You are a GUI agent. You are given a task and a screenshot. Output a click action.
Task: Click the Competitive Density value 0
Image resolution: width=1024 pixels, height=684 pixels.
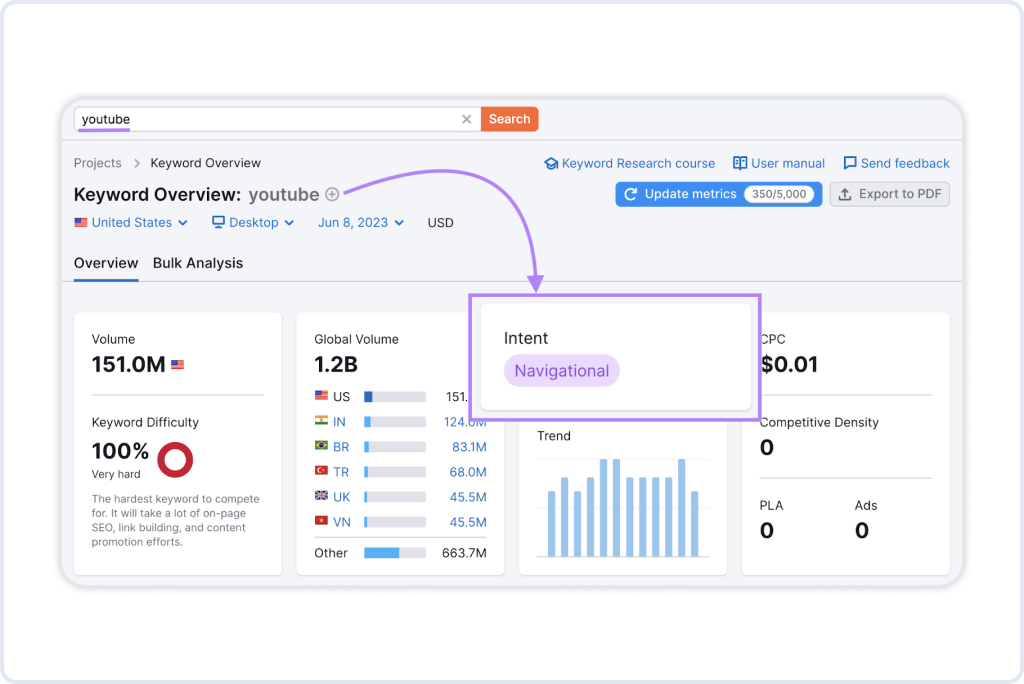coord(767,448)
